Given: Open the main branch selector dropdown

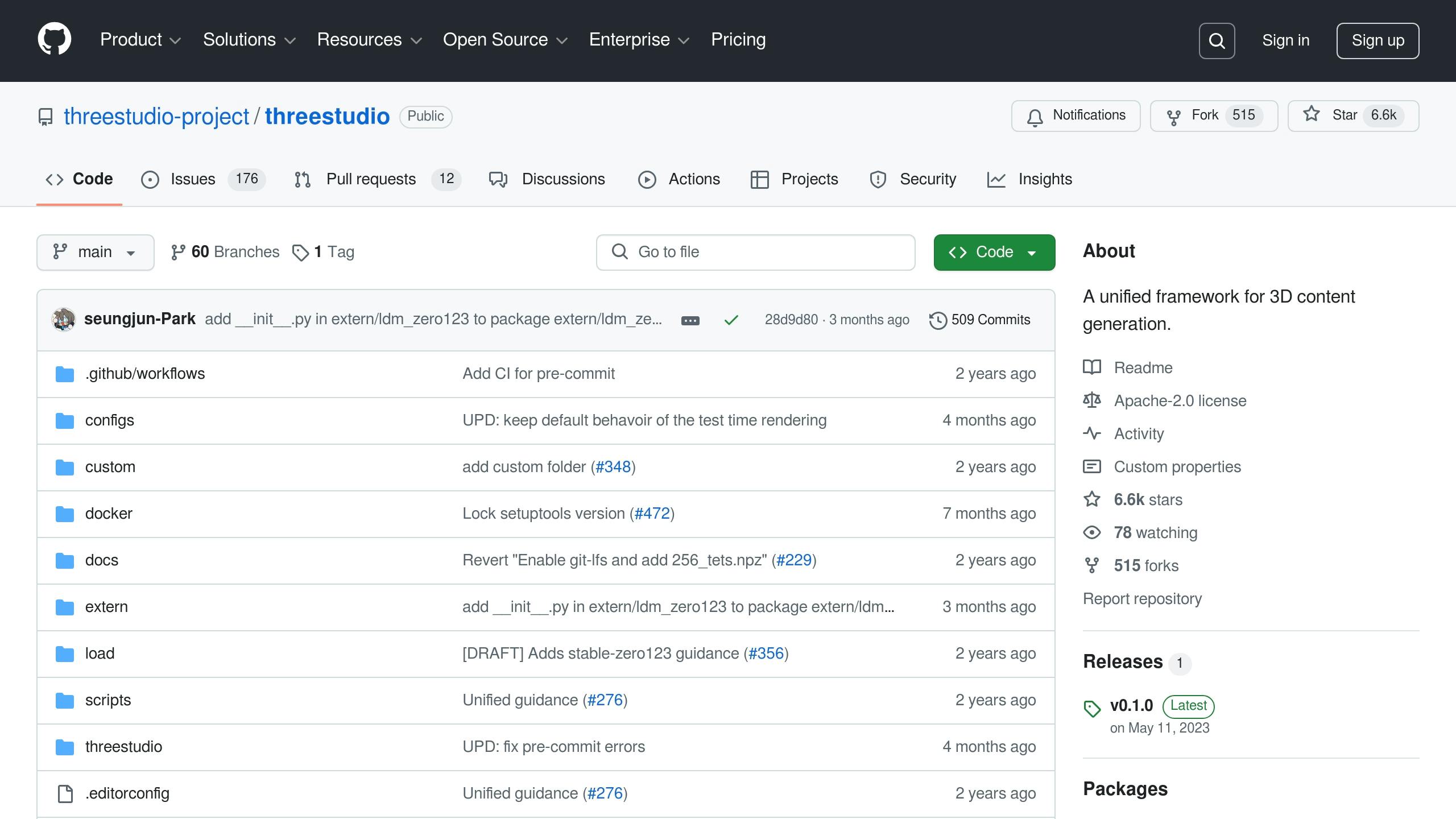Looking at the screenshot, I should click(96, 252).
